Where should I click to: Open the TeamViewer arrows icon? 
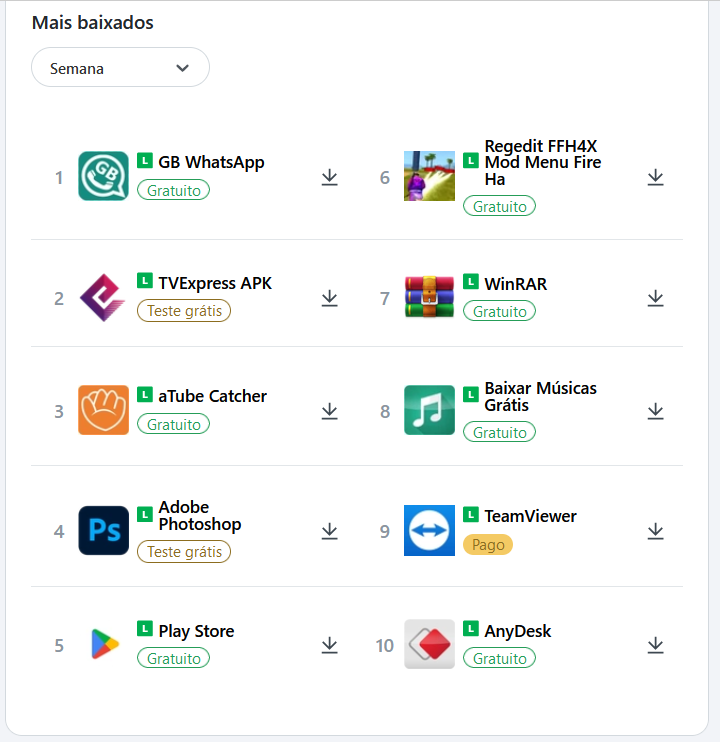pos(429,530)
